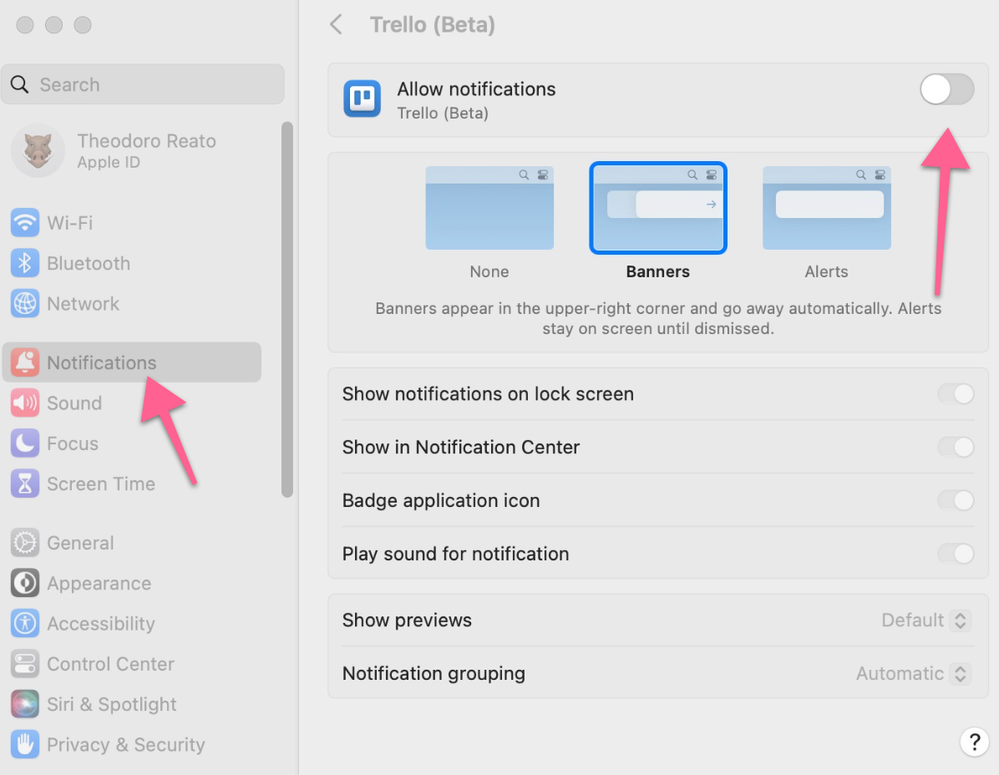The width and height of the screenshot is (999, 775).
Task: Open General settings label
Action: click(x=80, y=543)
